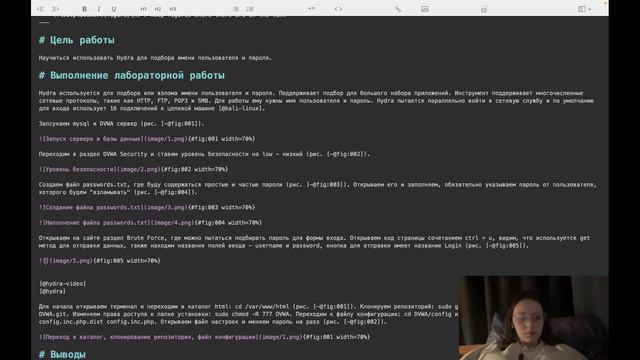Click the line "Запускаем mysql и DVWA сервер"

pos(121,124)
